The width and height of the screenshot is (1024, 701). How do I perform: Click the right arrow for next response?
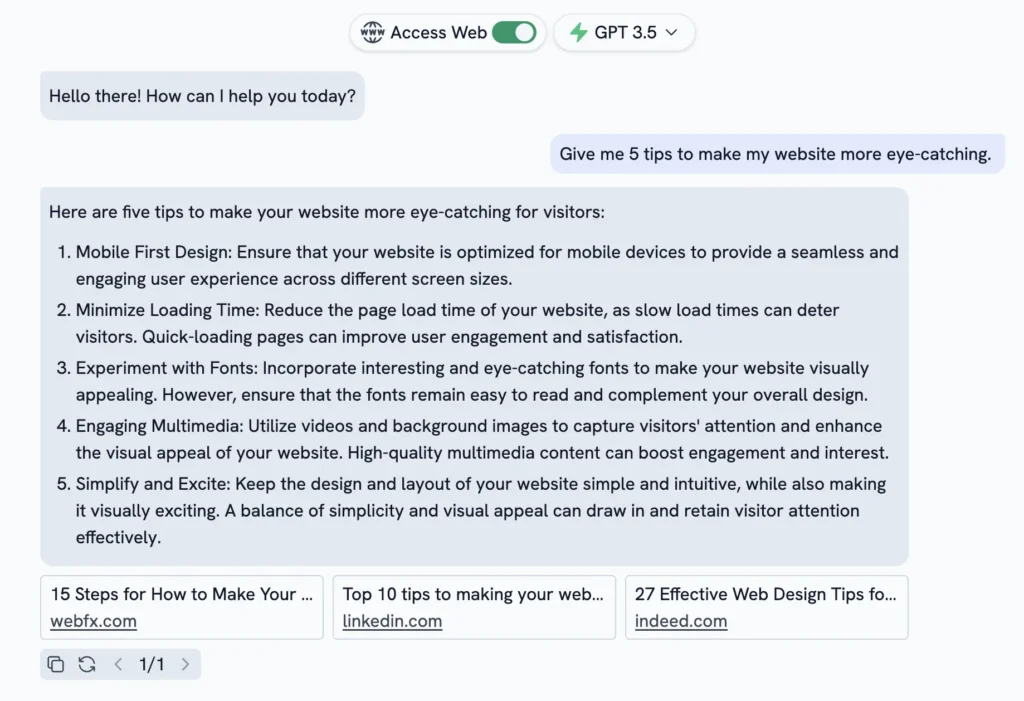click(186, 664)
